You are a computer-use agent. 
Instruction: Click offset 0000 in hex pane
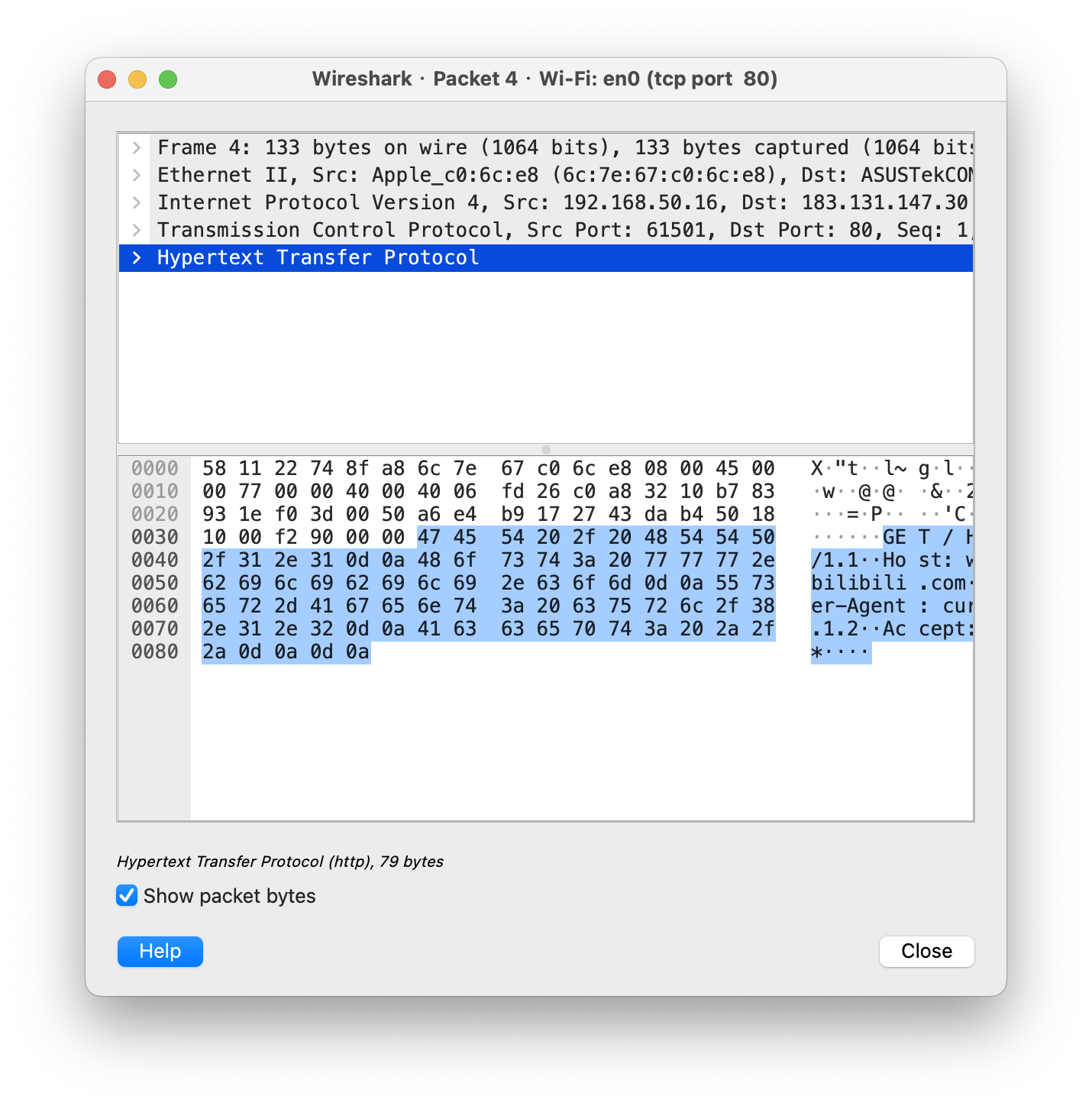pyautogui.click(x=155, y=468)
